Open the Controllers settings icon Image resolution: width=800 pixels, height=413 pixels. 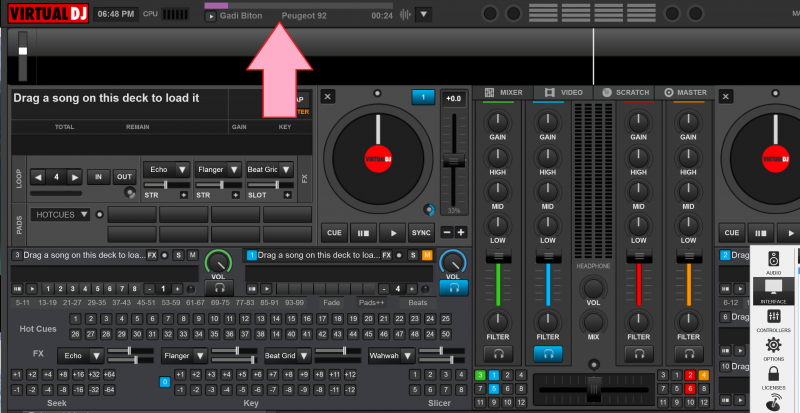(x=773, y=316)
